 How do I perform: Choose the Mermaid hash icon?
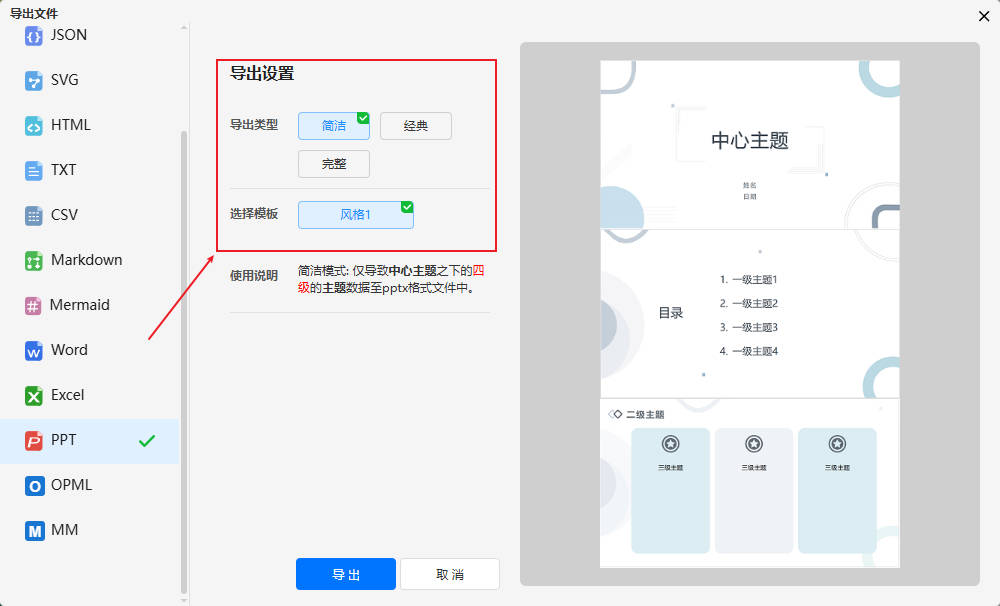[34, 305]
